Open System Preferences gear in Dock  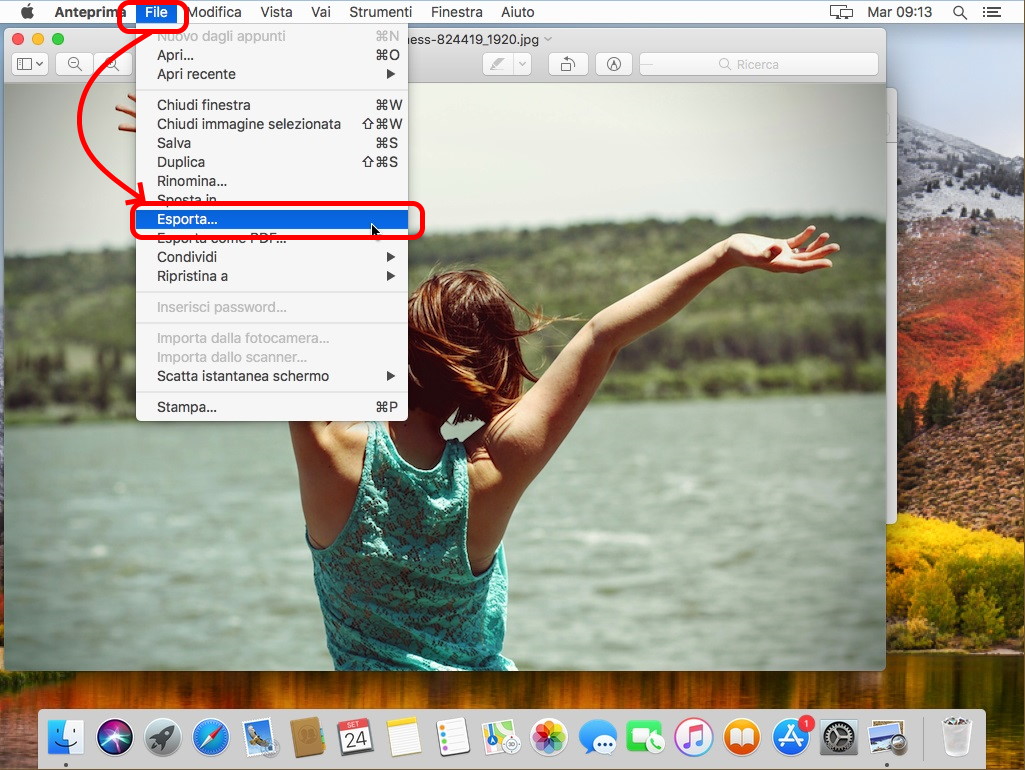coord(839,737)
